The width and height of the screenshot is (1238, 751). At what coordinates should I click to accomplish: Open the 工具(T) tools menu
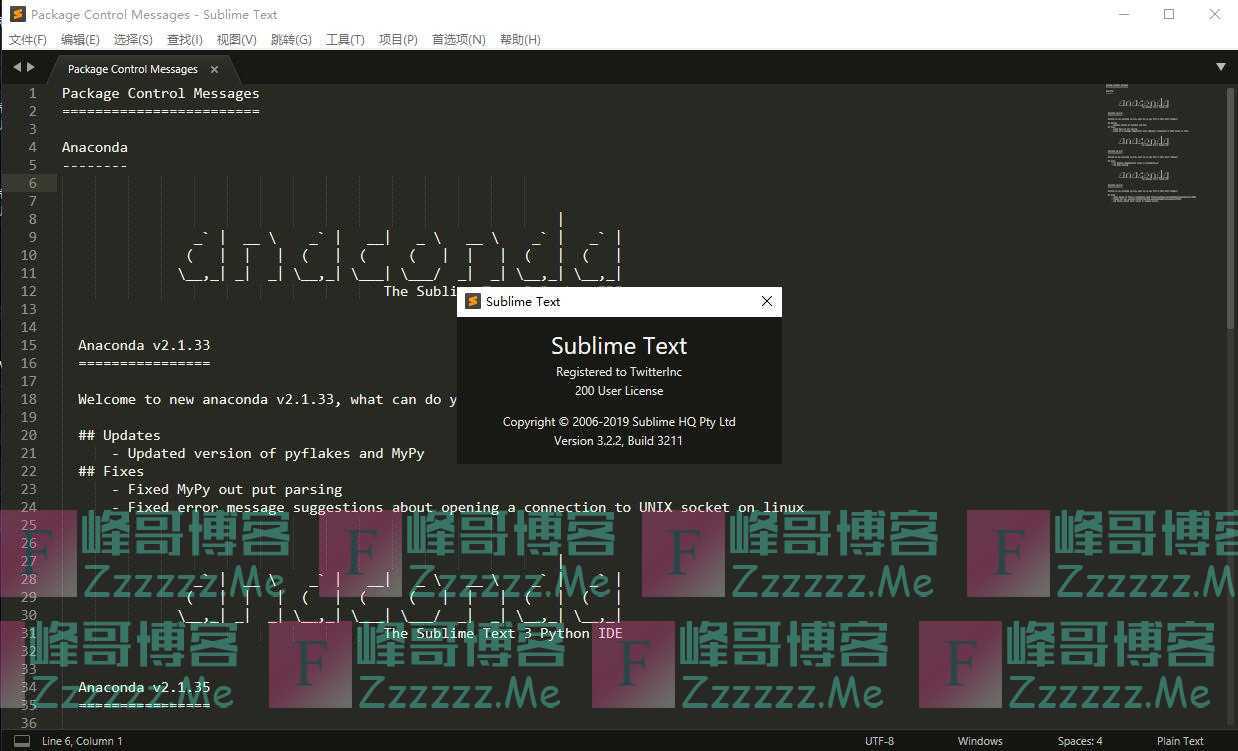point(345,39)
